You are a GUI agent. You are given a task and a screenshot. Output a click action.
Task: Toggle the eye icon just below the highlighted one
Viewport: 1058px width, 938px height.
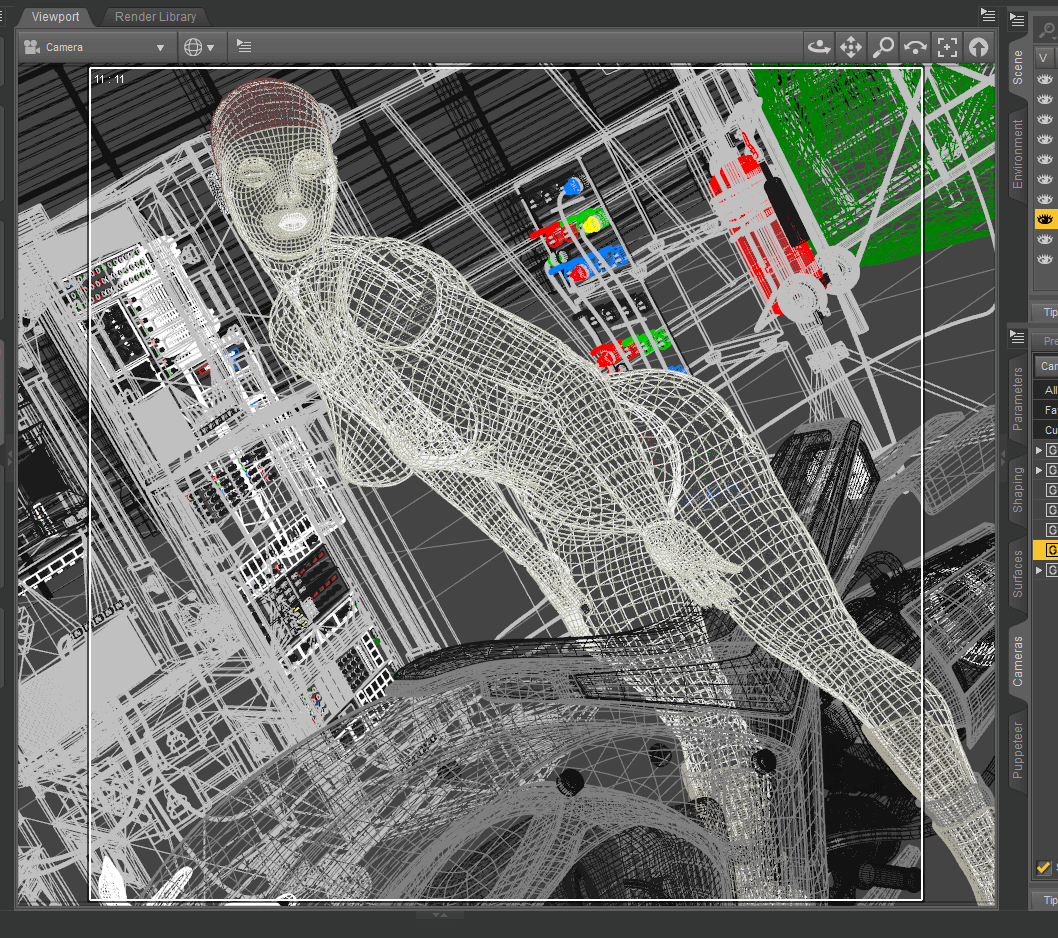(x=1045, y=239)
